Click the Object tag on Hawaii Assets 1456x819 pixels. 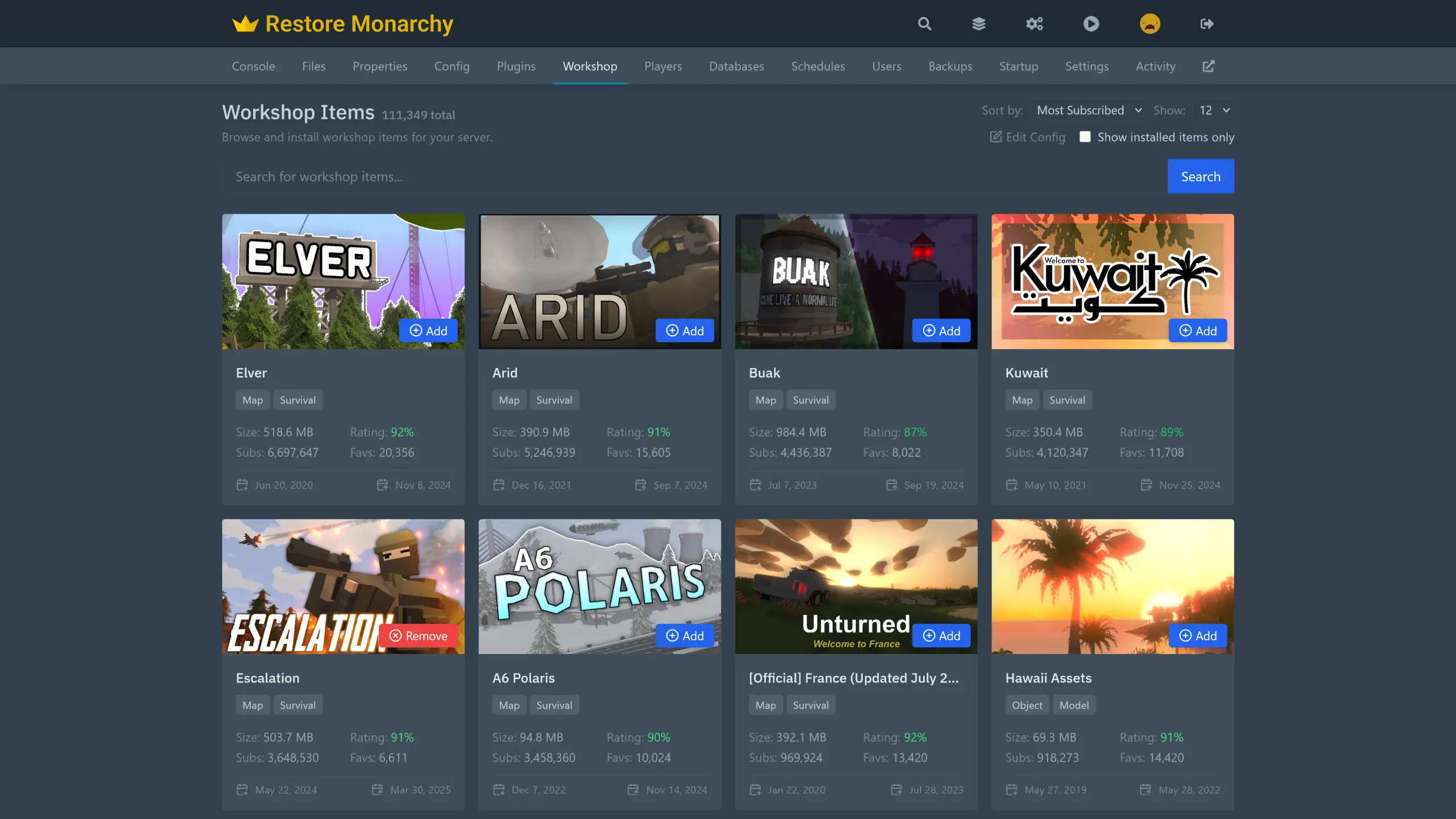[x=1027, y=705]
